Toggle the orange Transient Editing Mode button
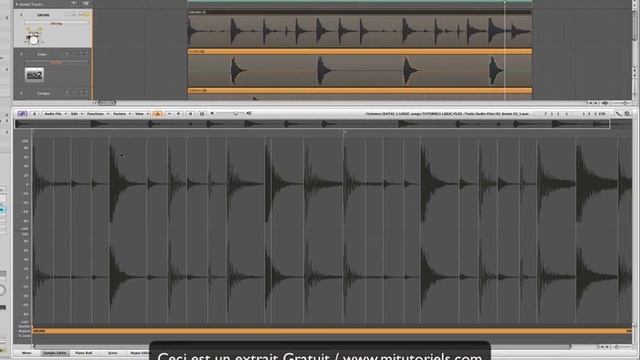640x360 pixels. point(158,114)
